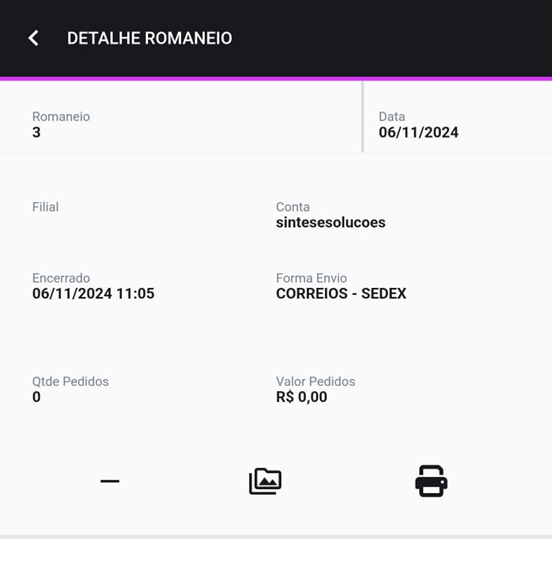Image resolution: width=552 pixels, height=562 pixels.
Task: Print the romaneio with printer icon
Action: [431, 481]
